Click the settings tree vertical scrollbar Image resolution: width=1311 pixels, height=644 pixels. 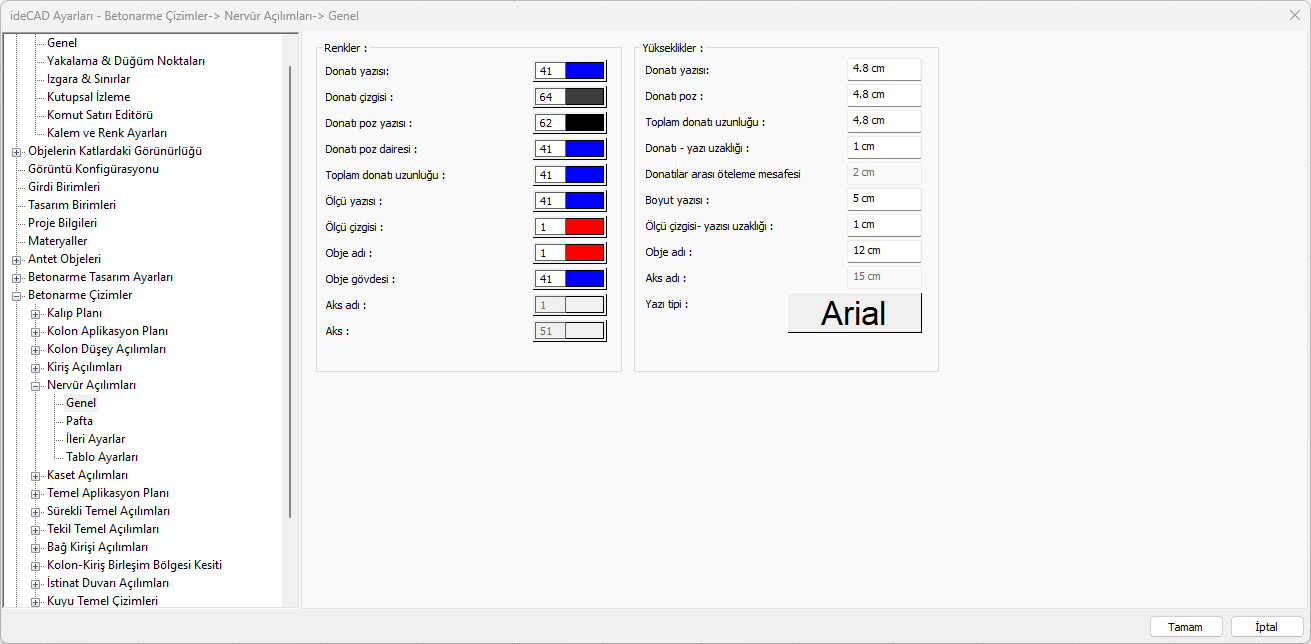(x=290, y=290)
